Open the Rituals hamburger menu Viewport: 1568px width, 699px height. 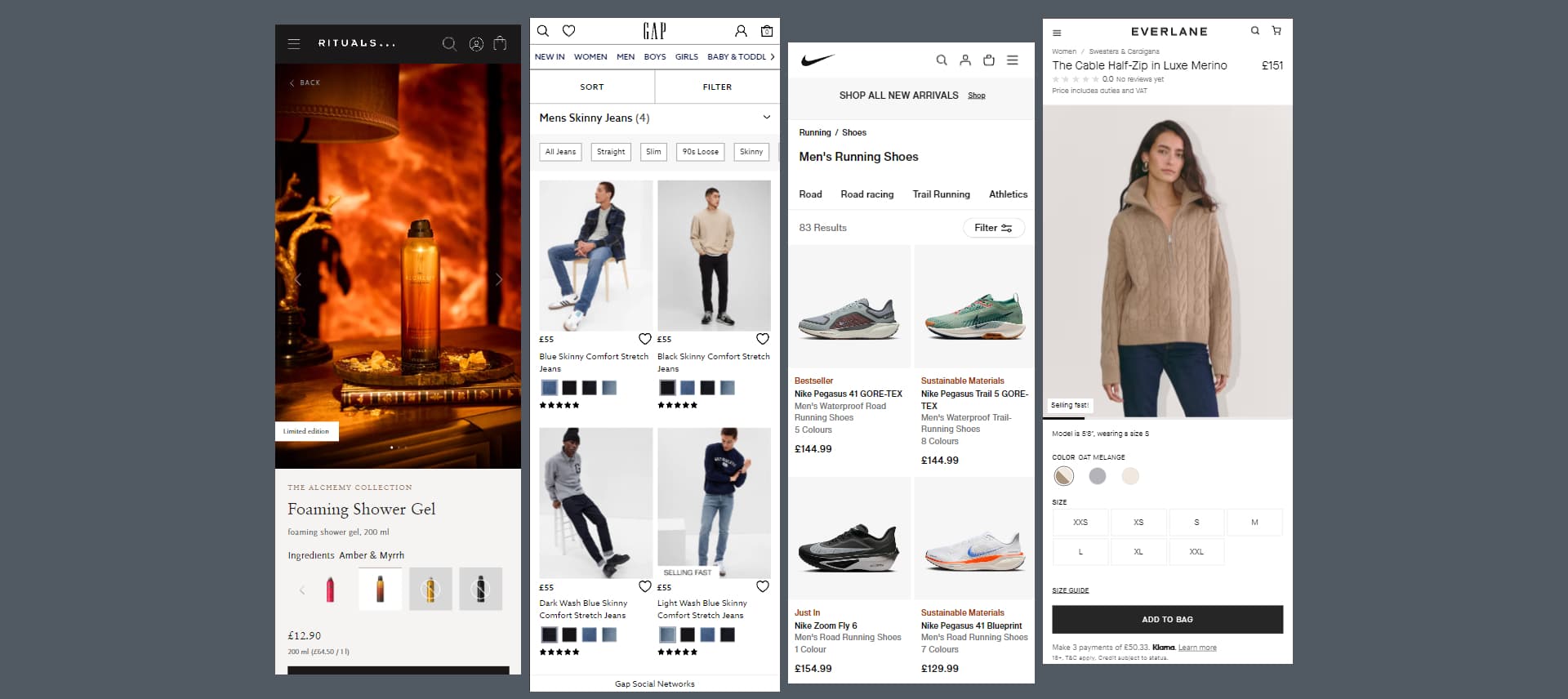coord(294,44)
